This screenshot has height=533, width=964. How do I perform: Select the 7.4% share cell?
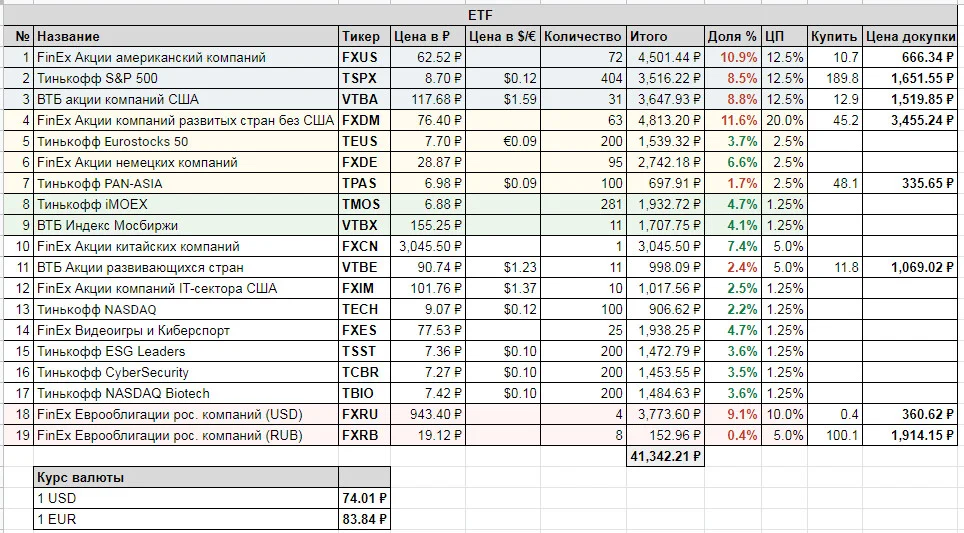pyautogui.click(x=733, y=247)
